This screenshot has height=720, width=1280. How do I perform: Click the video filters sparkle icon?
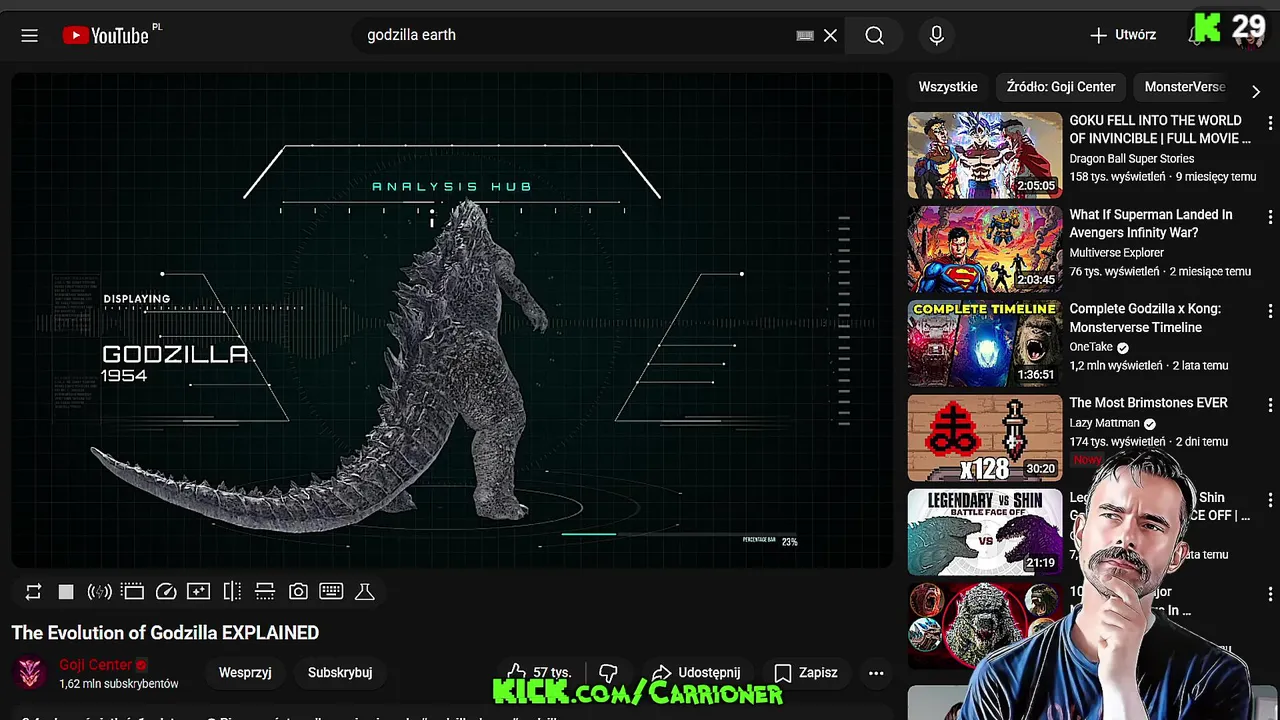pos(199,592)
